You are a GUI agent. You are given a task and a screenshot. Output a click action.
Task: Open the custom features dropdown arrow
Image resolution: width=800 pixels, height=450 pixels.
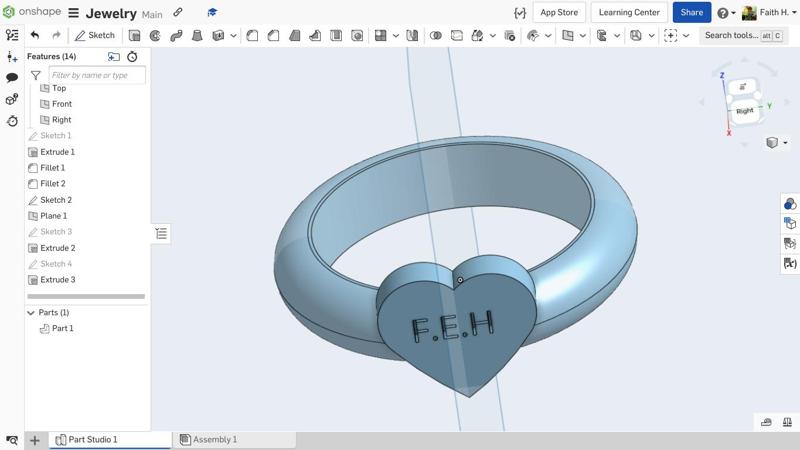coord(686,36)
